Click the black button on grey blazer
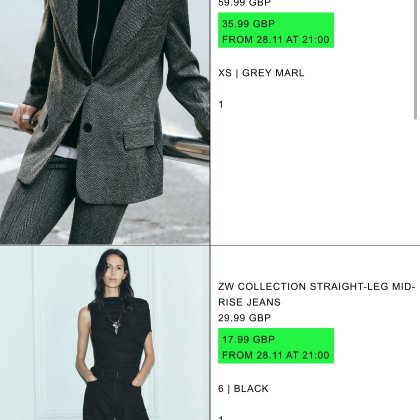 (87, 127)
